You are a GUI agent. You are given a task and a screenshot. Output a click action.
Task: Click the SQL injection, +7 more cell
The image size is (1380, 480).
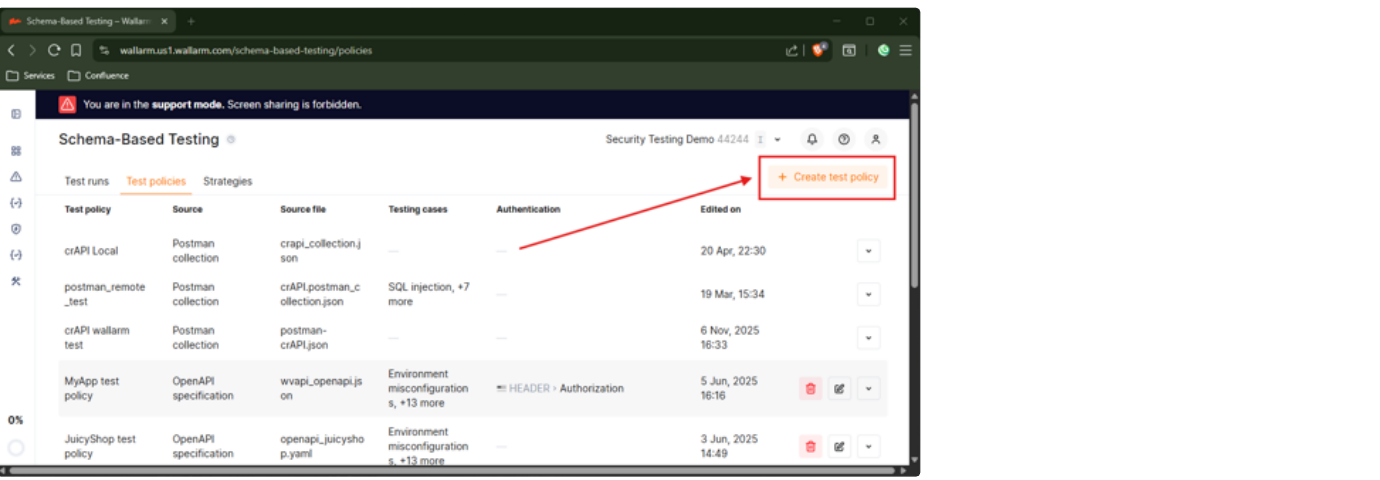(429, 294)
